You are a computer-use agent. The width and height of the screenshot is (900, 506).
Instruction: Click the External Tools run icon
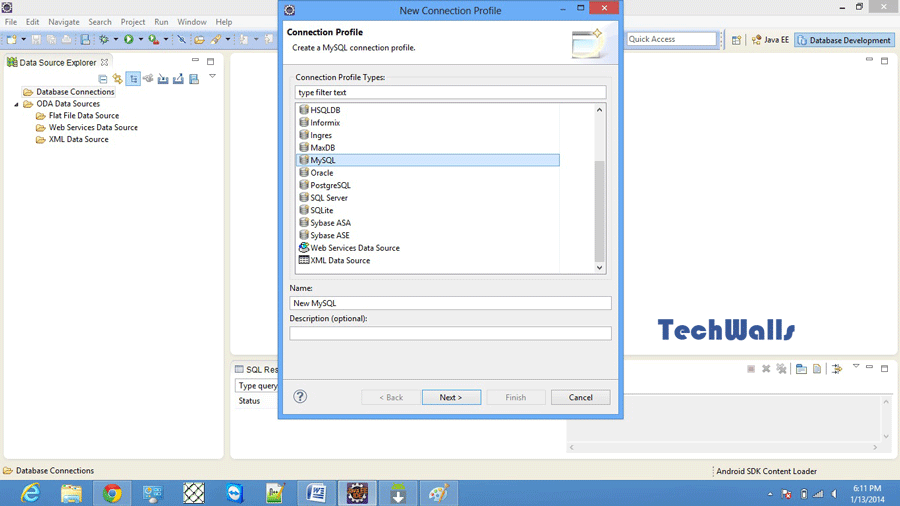click(153, 40)
